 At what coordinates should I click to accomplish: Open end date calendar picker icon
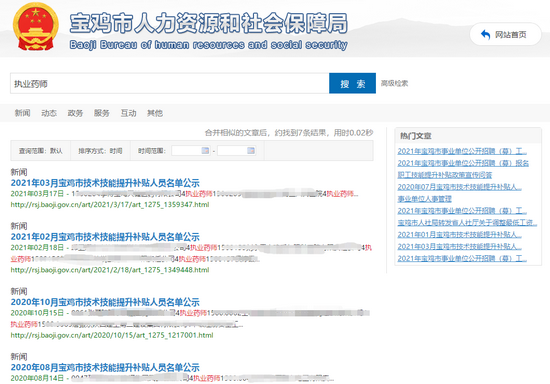click(x=251, y=151)
